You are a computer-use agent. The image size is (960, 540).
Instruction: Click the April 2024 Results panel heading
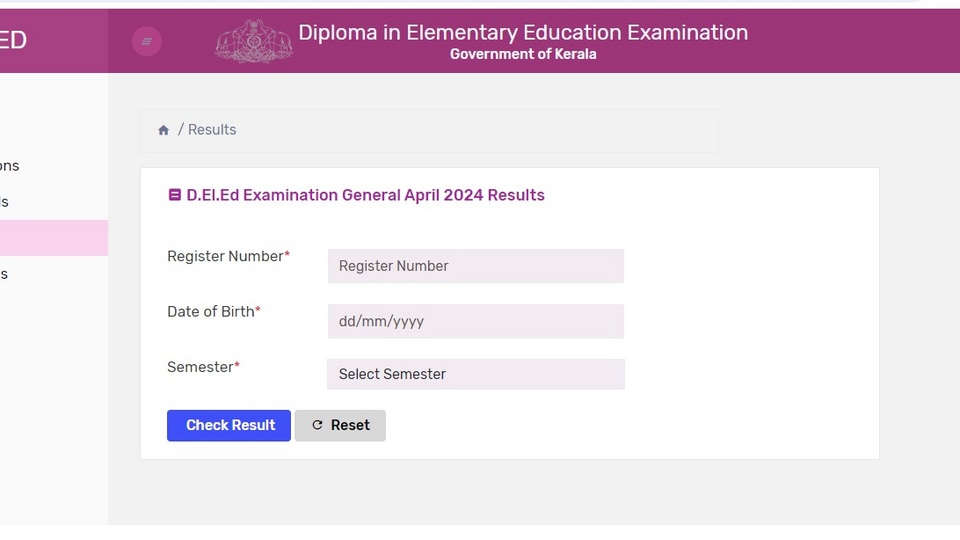[366, 195]
